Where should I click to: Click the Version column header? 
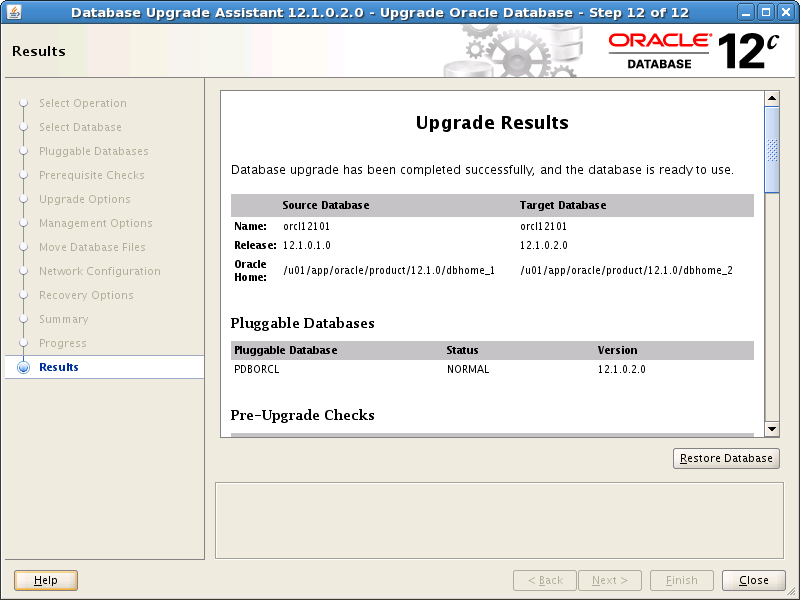(617, 350)
